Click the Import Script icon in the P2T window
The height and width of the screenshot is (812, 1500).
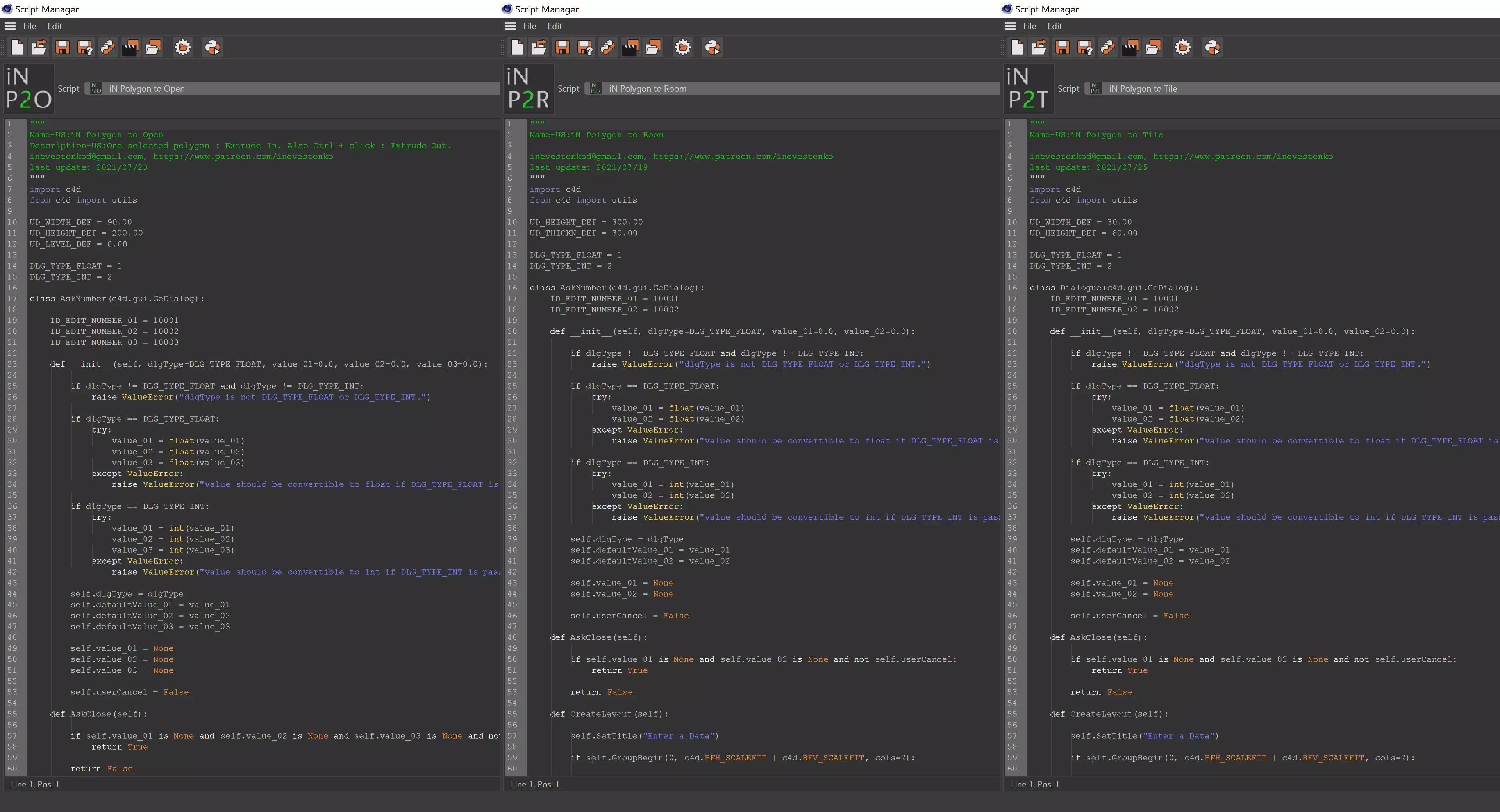(1039, 48)
